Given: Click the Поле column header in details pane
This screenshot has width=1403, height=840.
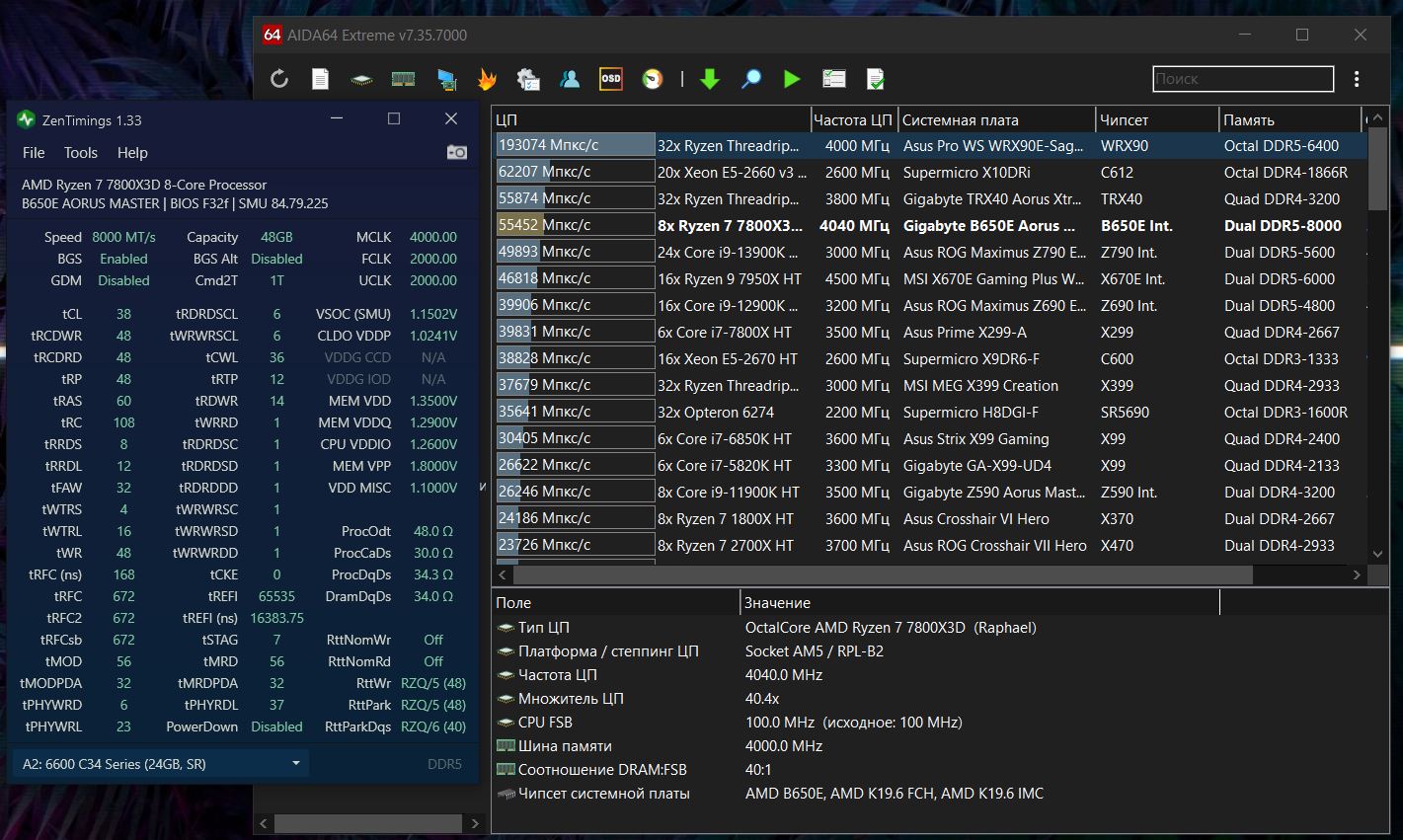Looking at the screenshot, I should [616, 602].
